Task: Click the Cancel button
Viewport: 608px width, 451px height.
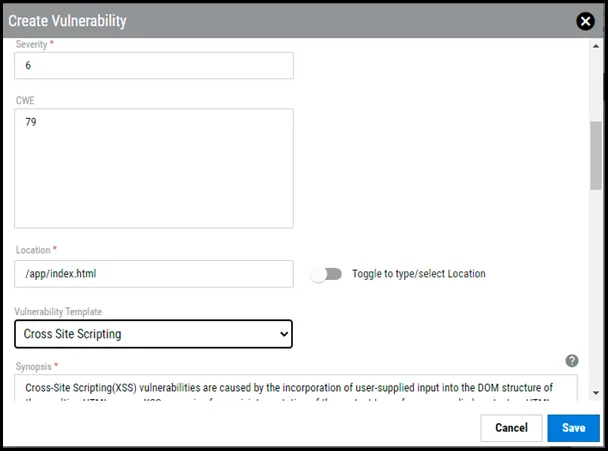Action: [x=511, y=428]
